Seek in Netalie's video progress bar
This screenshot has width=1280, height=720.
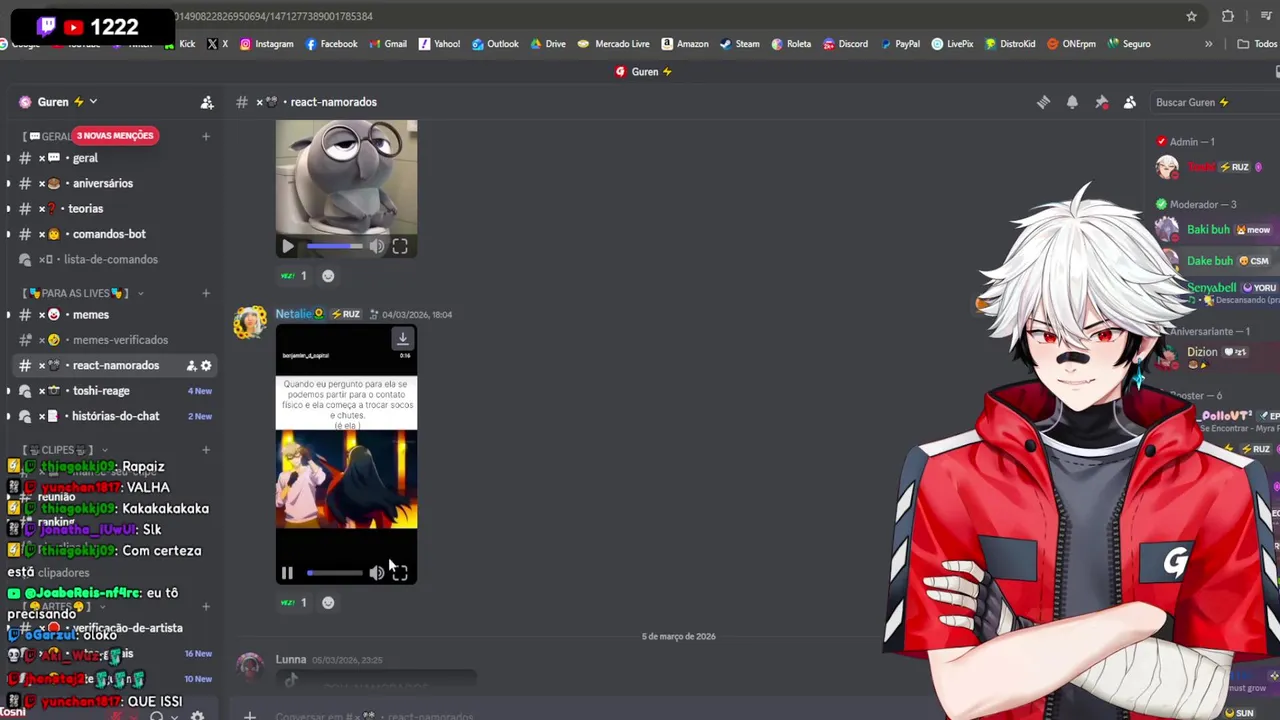pyautogui.click(x=335, y=573)
